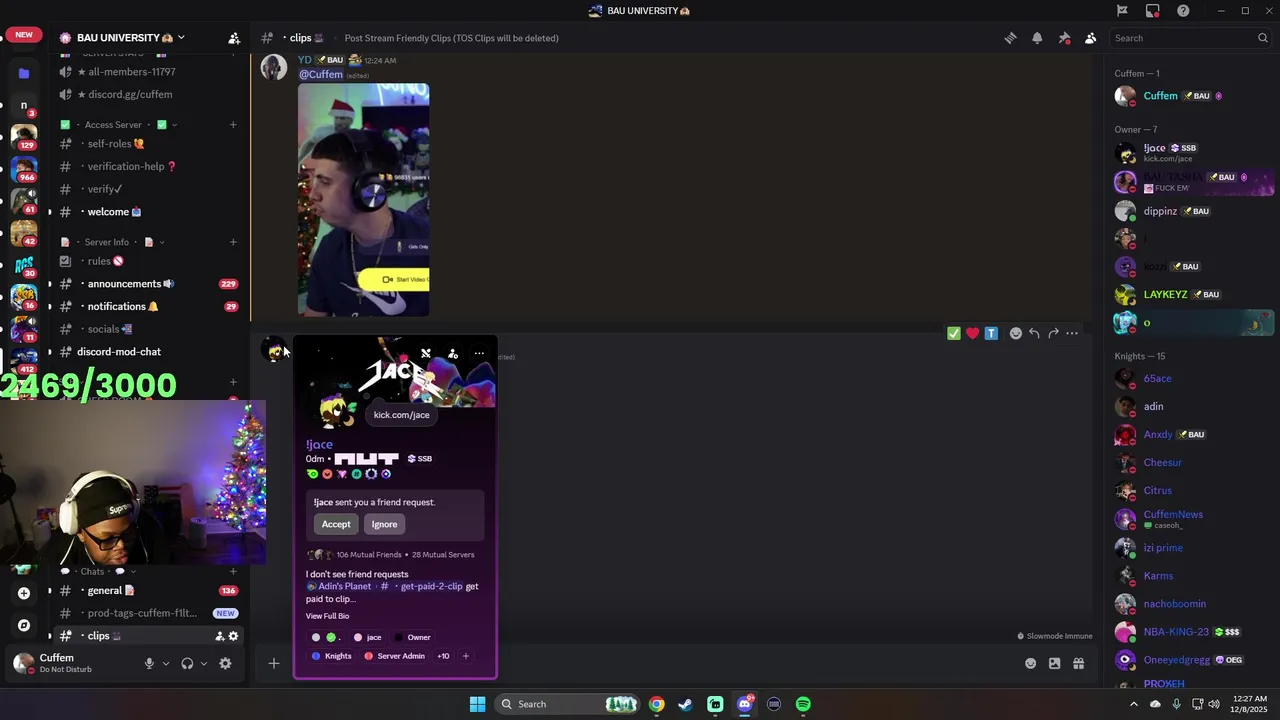Open server folder icon in server list
This screenshot has width=1280, height=720.
24,73
